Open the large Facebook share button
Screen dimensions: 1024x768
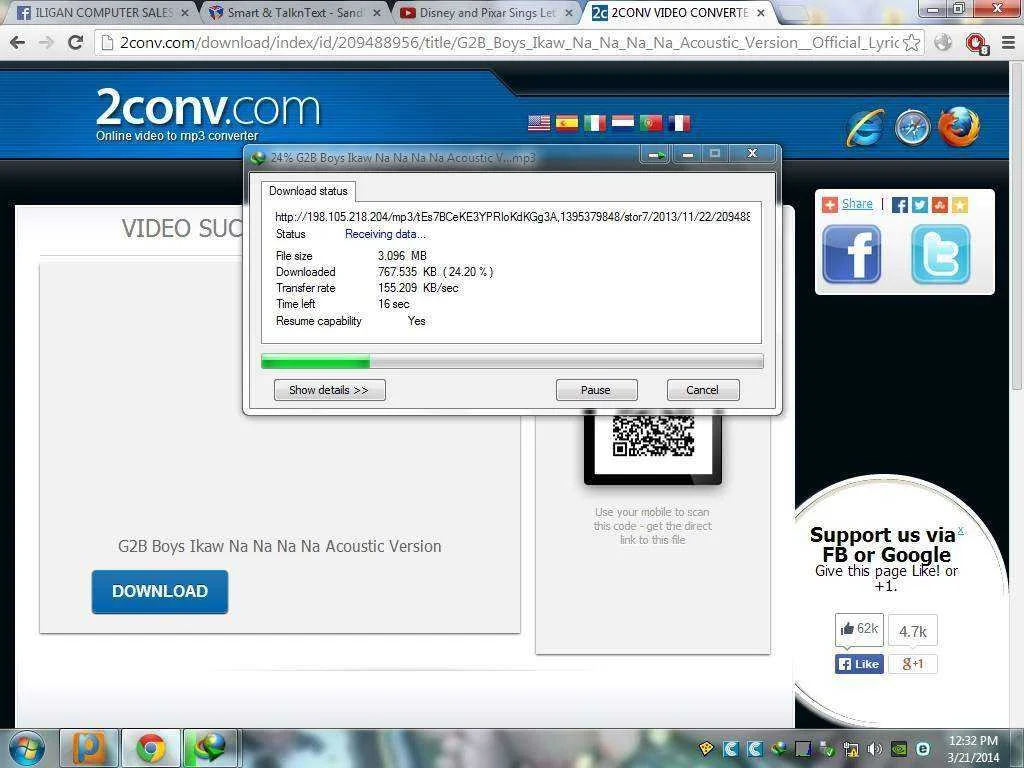[x=852, y=254]
